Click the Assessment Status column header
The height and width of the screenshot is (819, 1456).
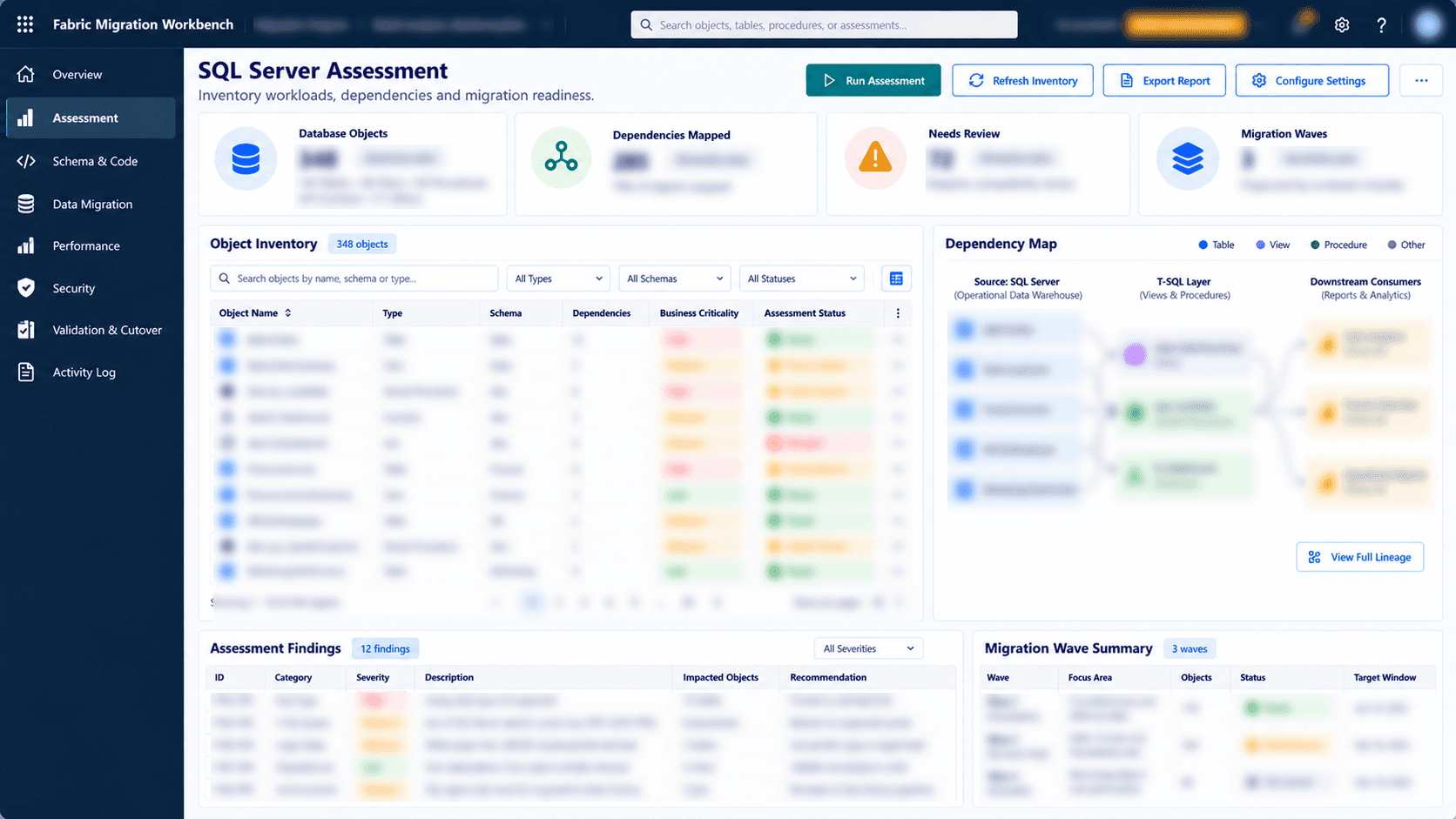pyautogui.click(x=805, y=313)
